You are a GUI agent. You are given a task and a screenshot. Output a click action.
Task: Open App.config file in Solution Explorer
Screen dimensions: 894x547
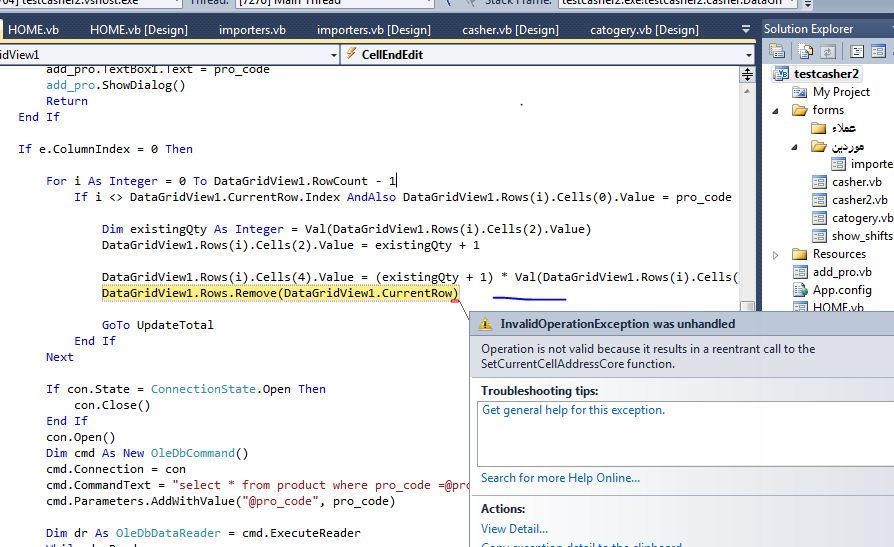[x=841, y=290]
